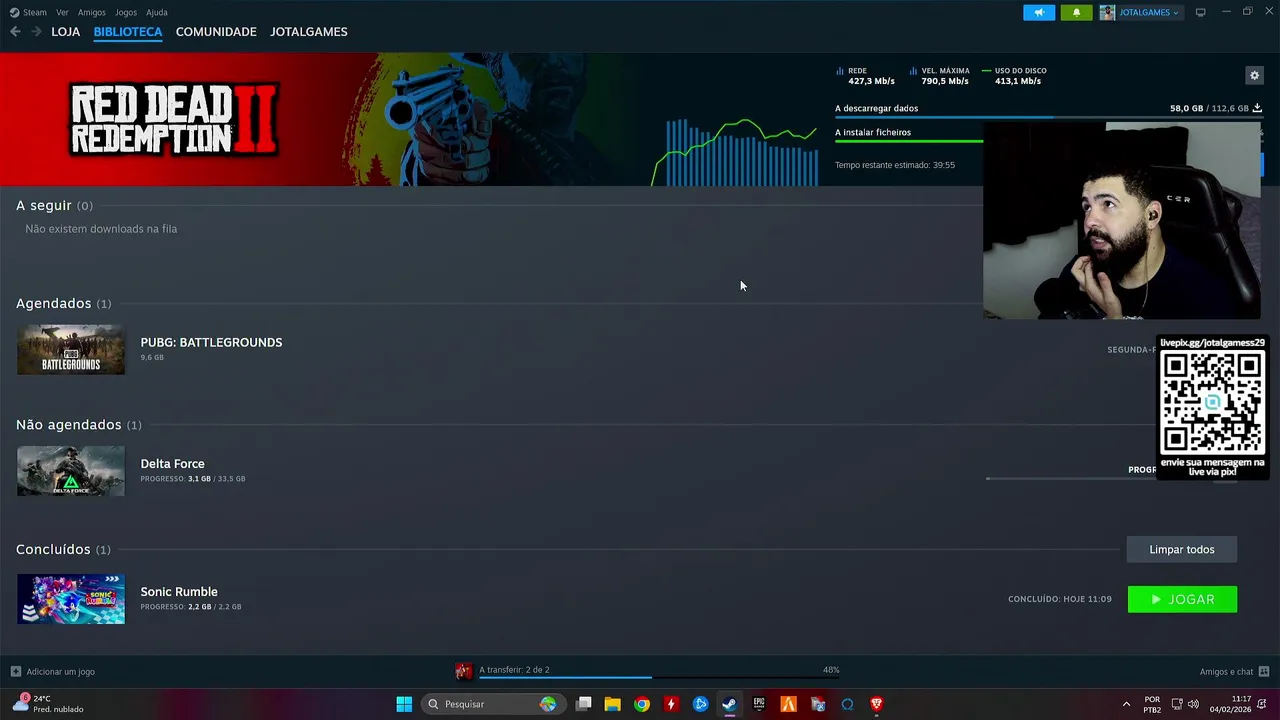1280x720 pixels.
Task: Open the Ver menu
Action: [62, 12]
